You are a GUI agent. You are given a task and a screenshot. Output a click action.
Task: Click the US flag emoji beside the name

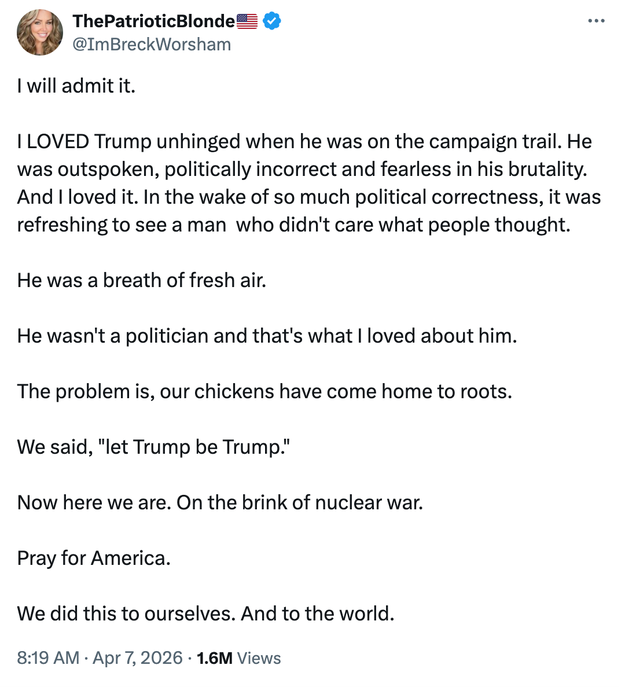click(x=248, y=22)
